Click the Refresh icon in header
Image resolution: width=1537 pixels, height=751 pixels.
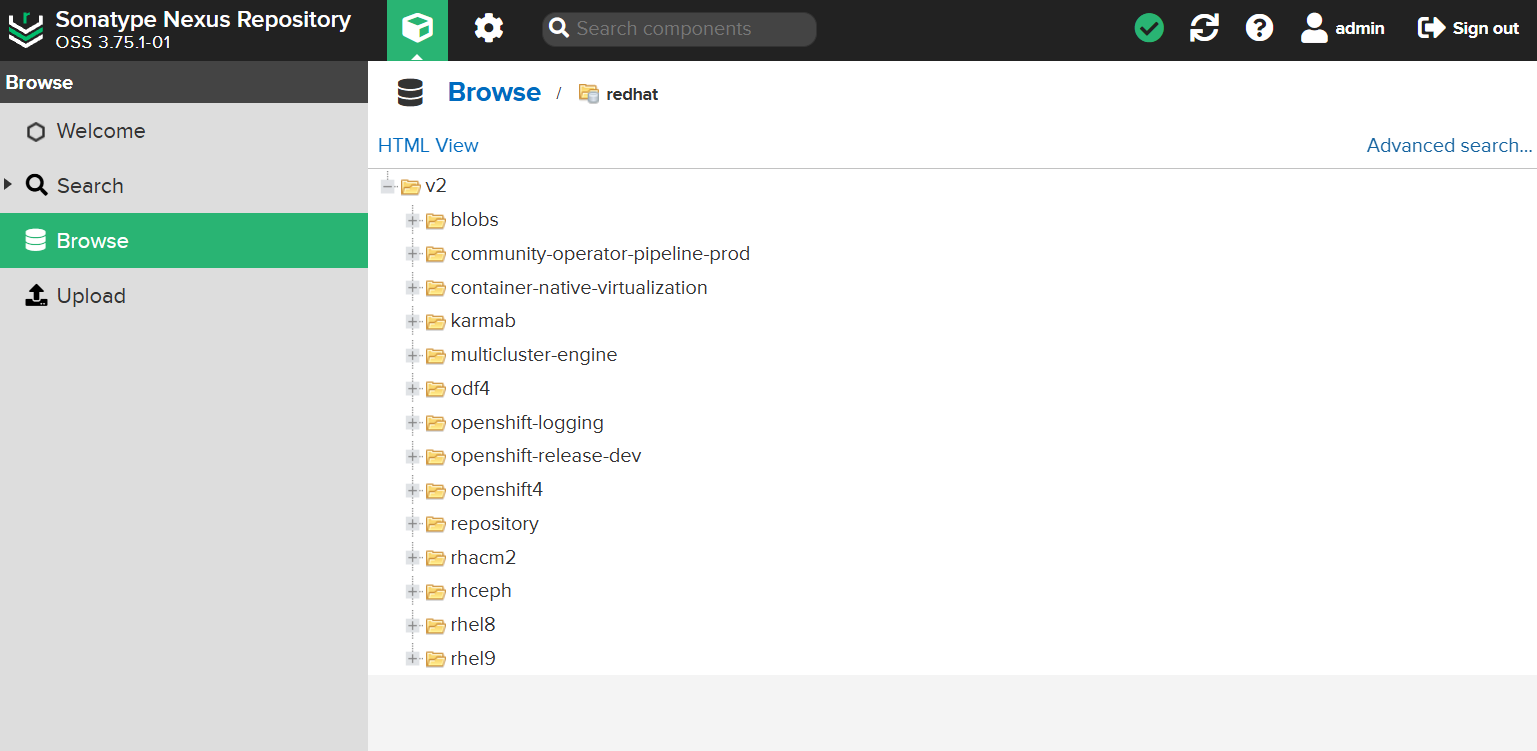click(x=1204, y=29)
